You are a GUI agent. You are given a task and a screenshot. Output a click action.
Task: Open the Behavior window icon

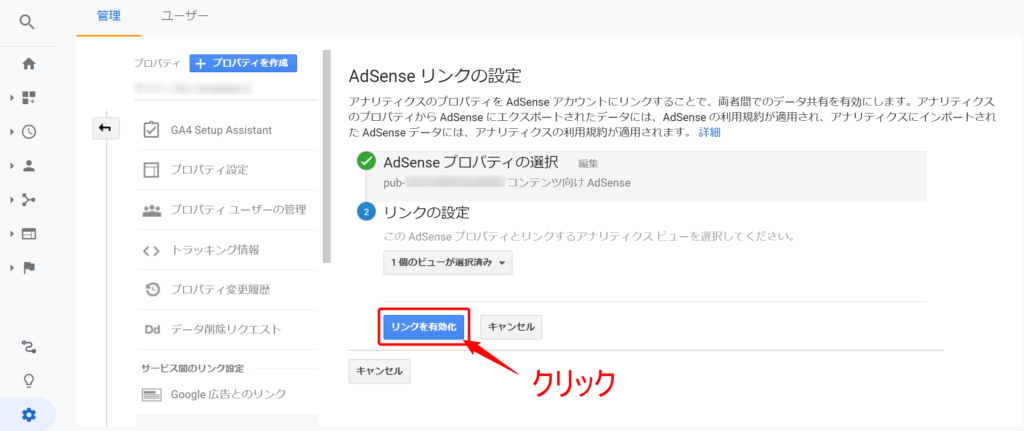tap(29, 234)
